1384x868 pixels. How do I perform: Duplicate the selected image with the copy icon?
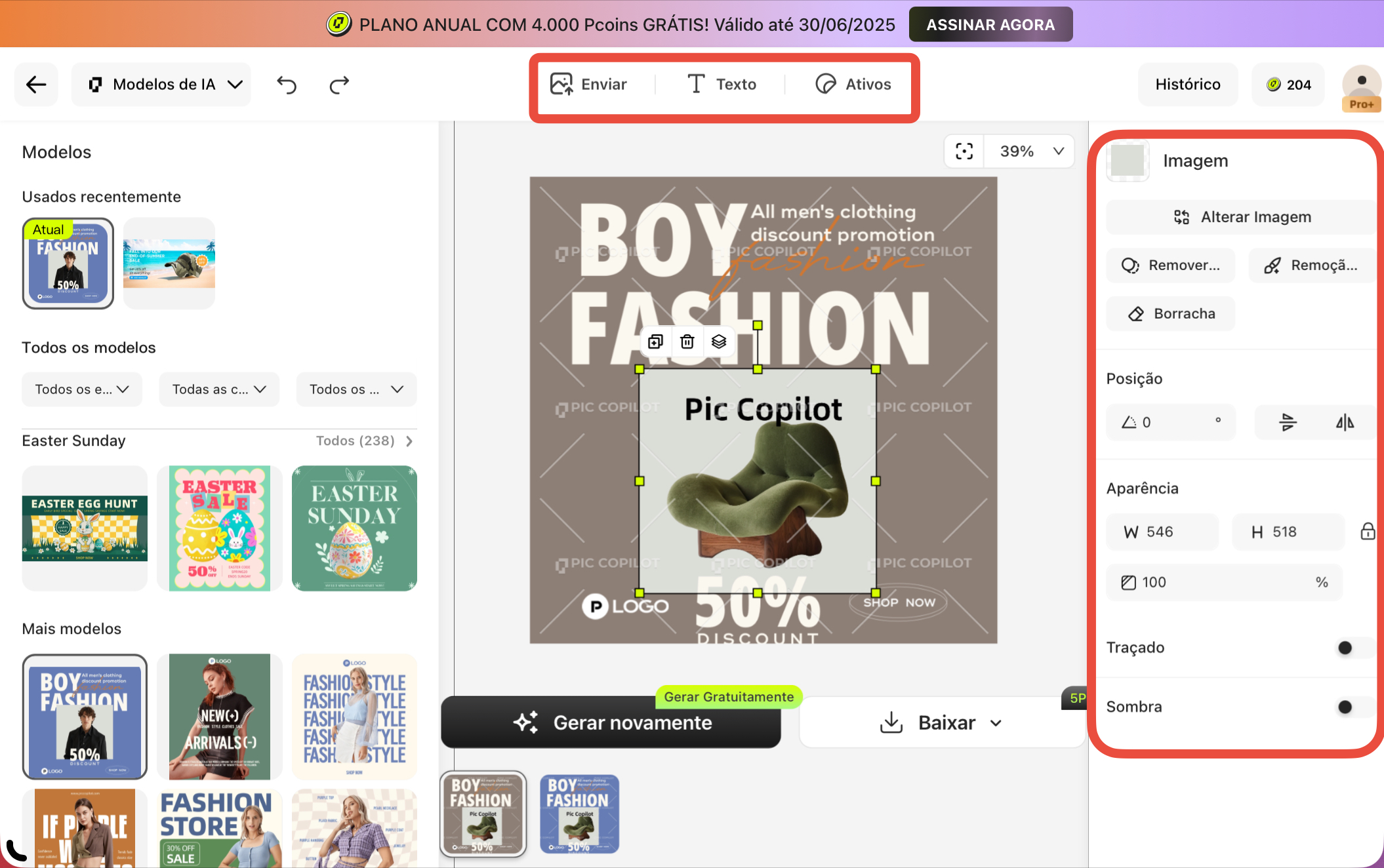655,342
